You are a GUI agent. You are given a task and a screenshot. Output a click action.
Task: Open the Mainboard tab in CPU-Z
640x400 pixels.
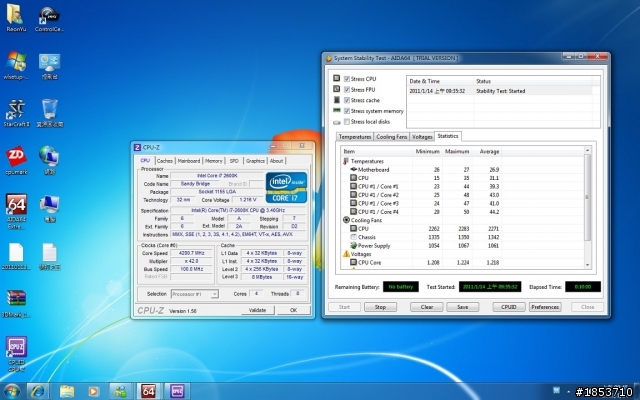pyautogui.click(x=189, y=161)
